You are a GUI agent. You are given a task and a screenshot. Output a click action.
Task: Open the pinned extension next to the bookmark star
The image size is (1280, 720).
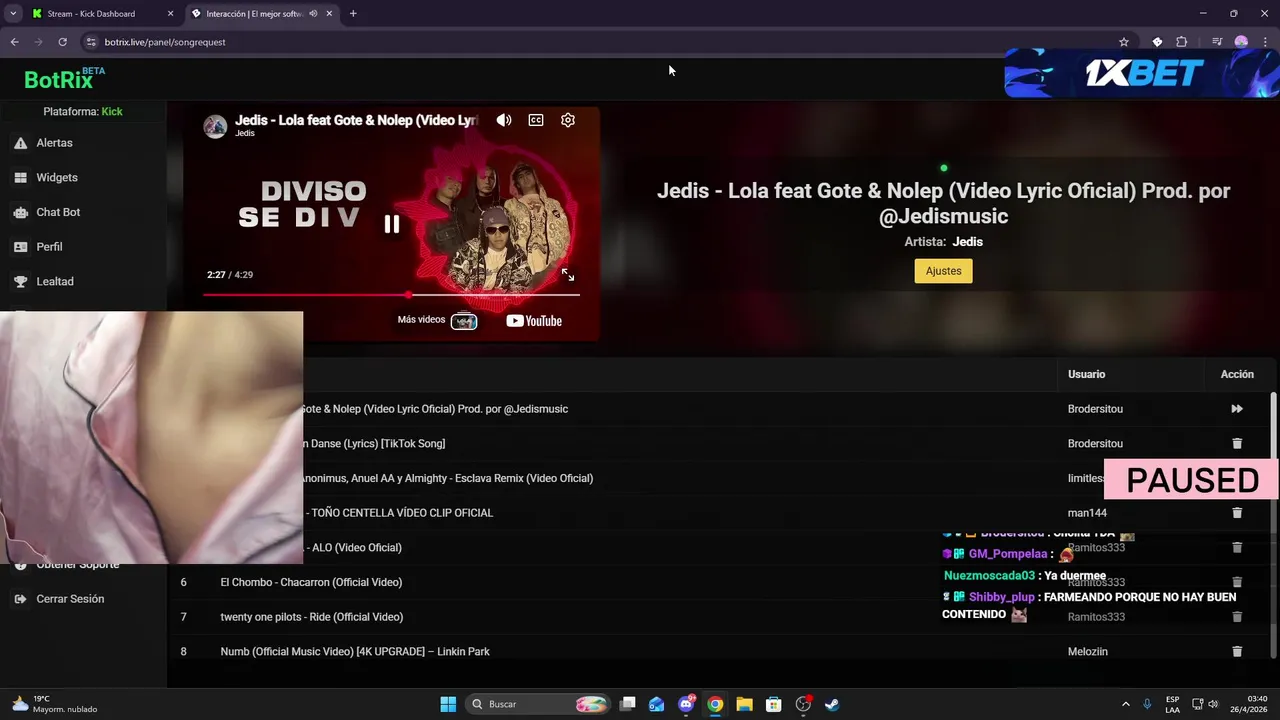(x=1157, y=42)
